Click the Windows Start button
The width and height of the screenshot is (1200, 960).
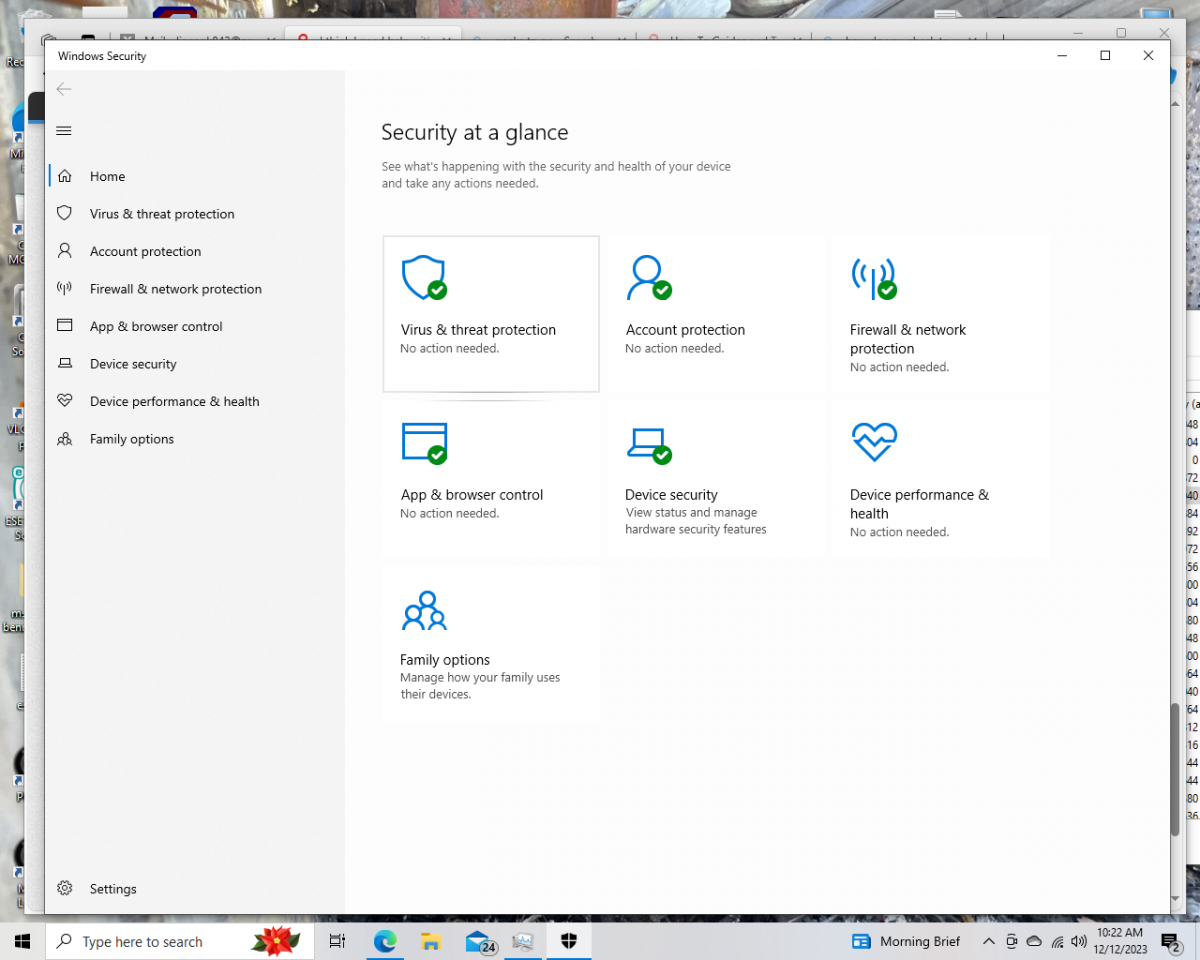(22, 941)
